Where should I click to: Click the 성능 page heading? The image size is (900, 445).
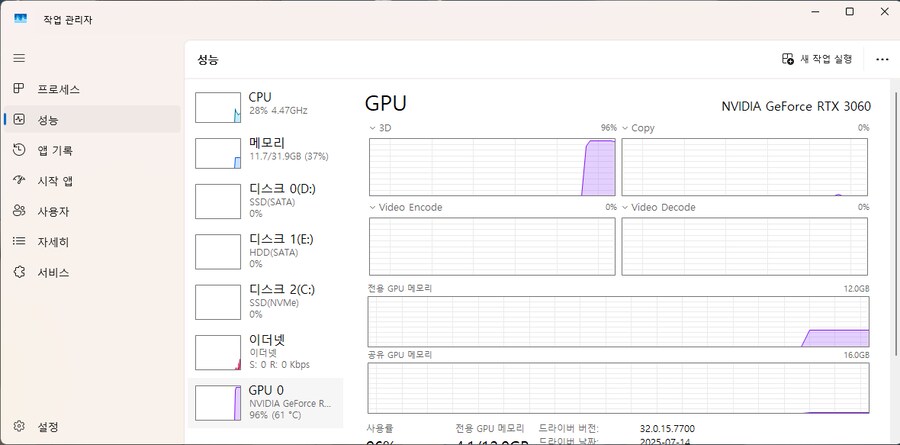click(x=208, y=60)
